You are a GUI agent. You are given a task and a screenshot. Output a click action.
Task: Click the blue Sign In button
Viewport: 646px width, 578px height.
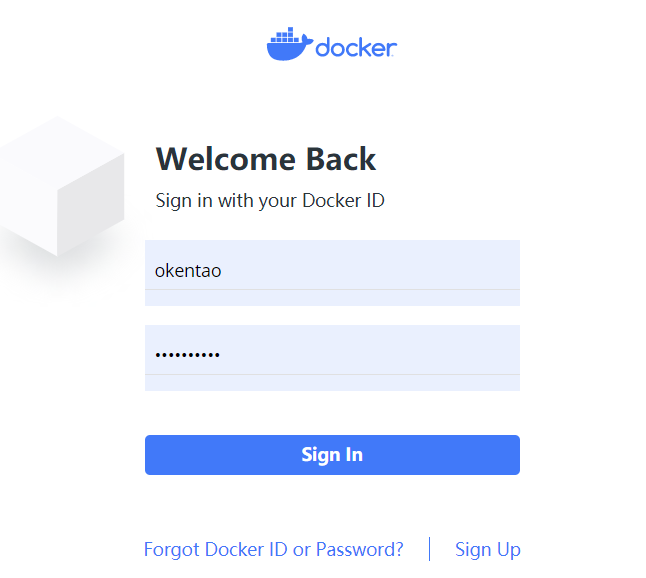332,455
